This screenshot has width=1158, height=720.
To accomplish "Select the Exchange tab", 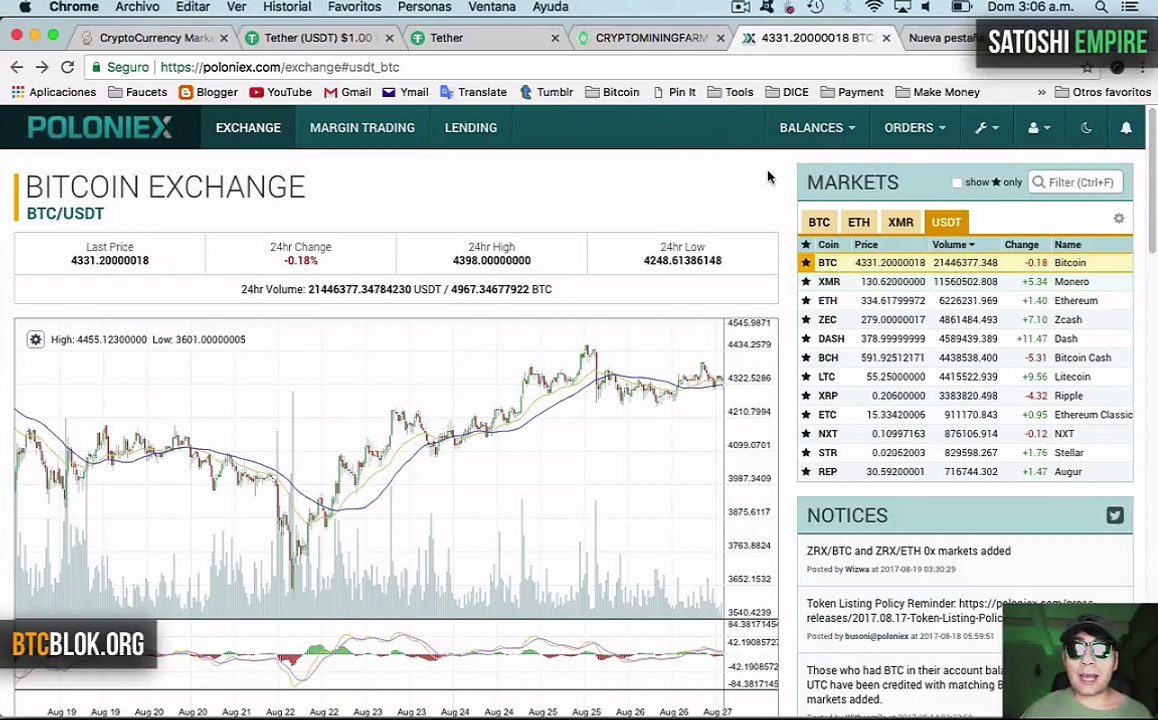I will [248, 128].
